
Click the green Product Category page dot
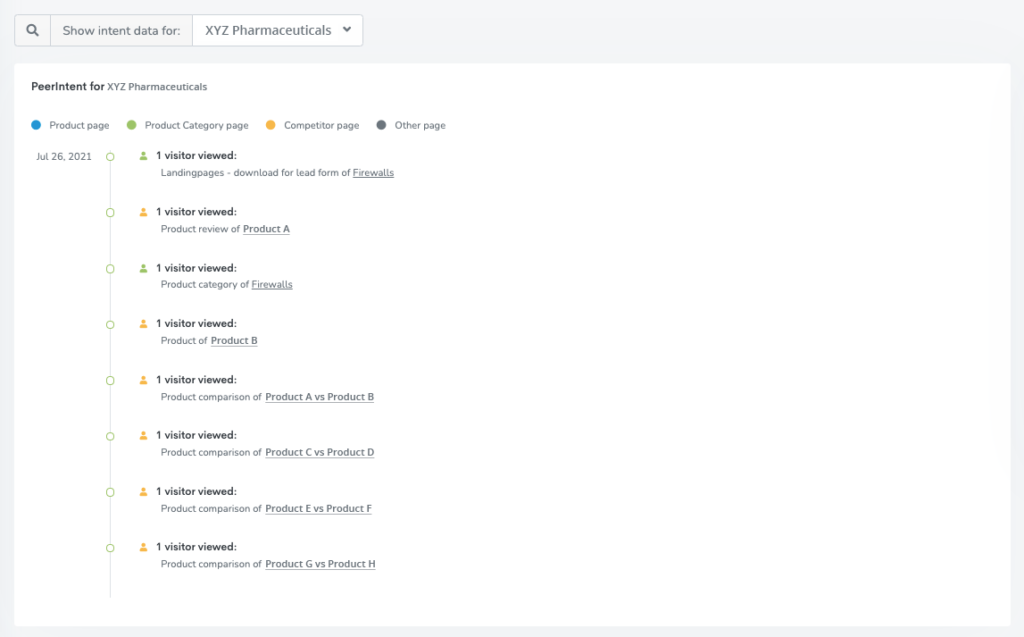(x=132, y=125)
